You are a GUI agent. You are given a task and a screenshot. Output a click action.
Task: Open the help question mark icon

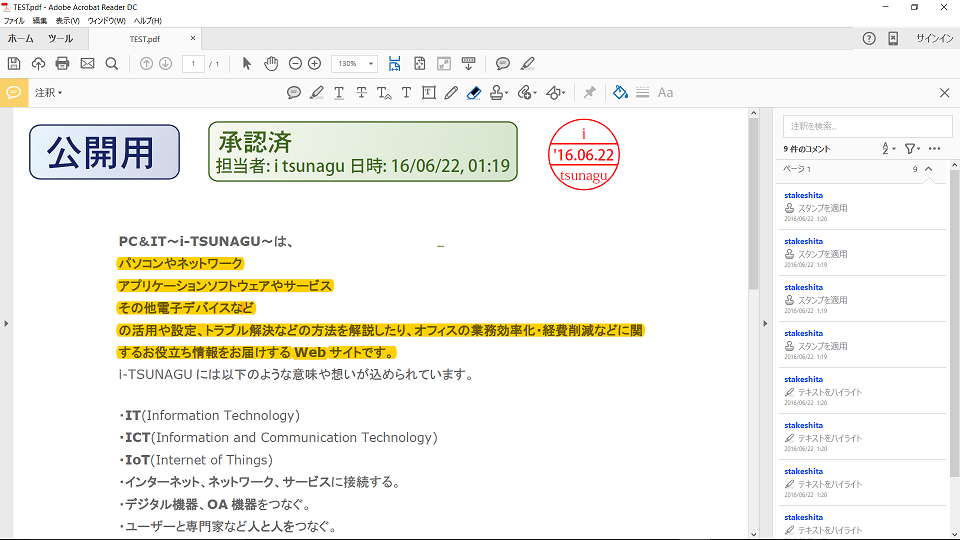click(x=869, y=39)
